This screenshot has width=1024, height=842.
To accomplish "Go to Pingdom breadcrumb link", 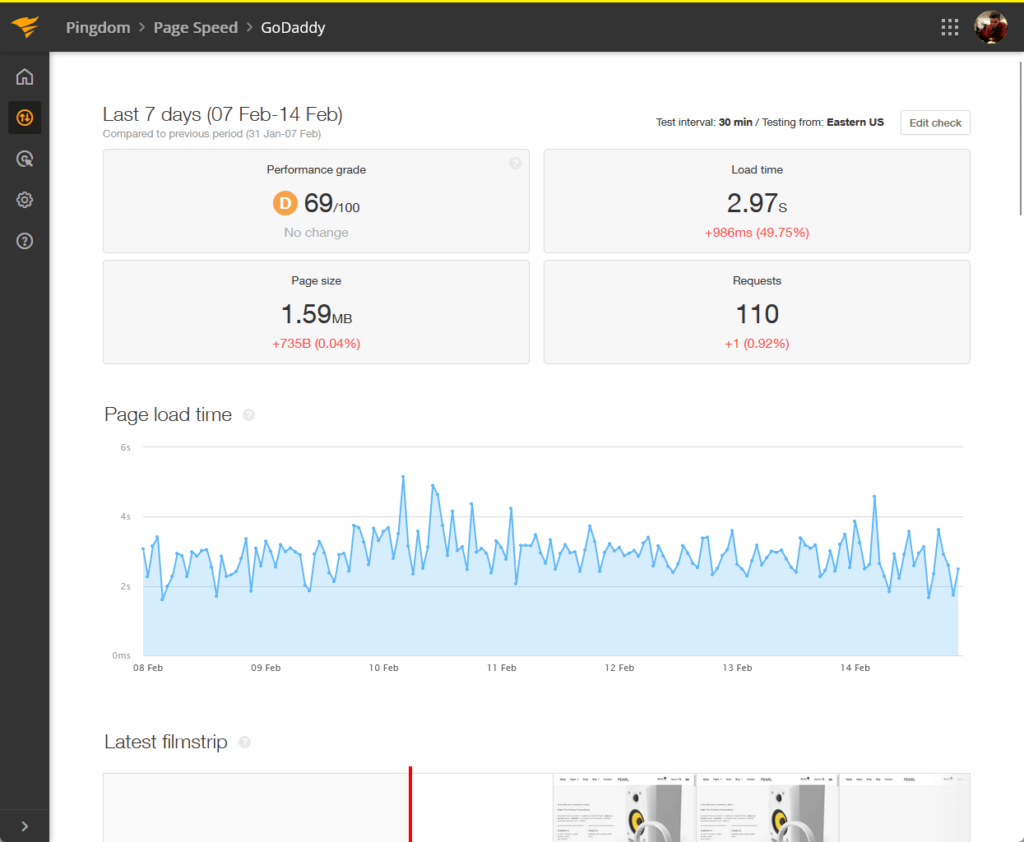I will [x=98, y=27].
